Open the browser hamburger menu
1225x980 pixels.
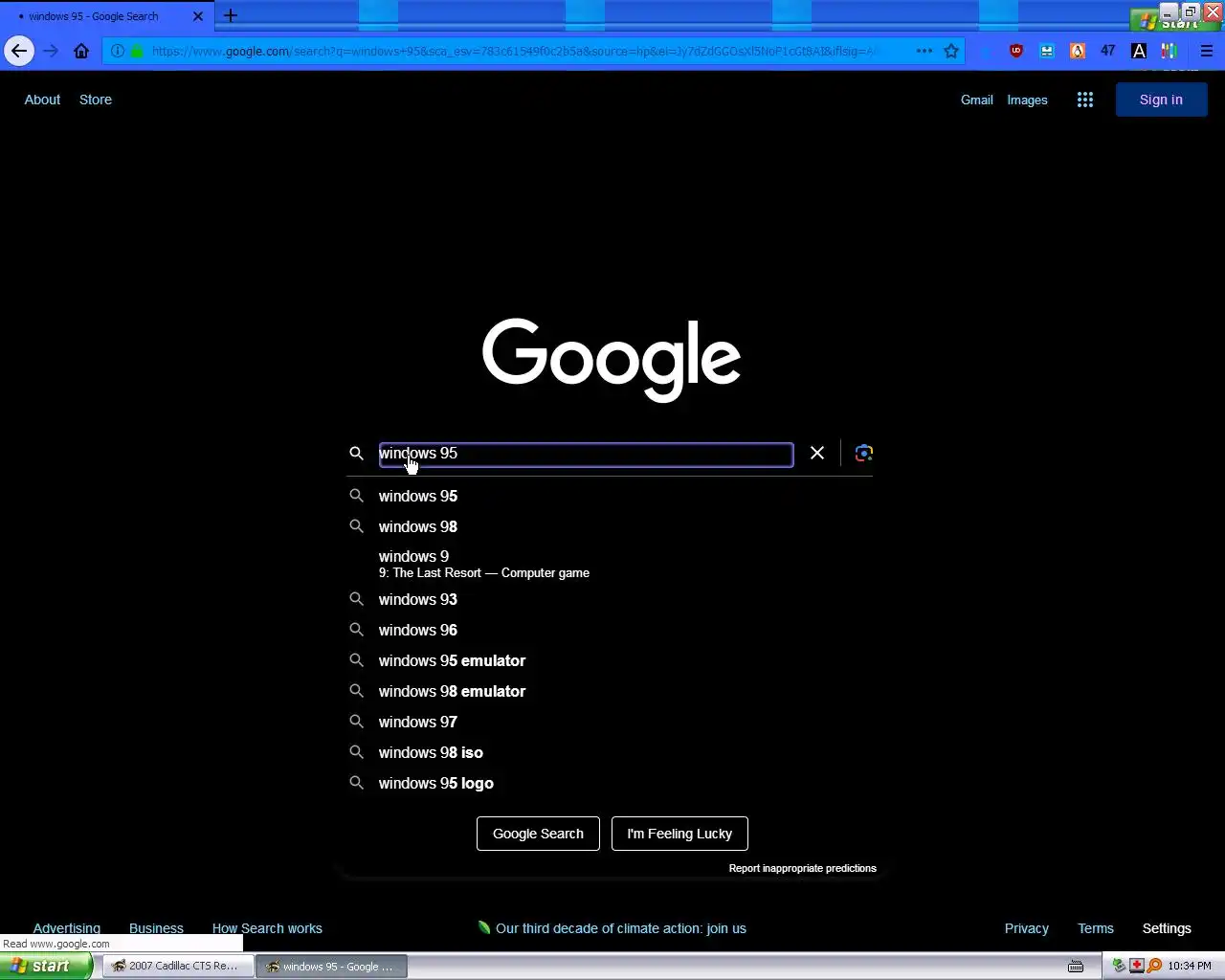1207,51
